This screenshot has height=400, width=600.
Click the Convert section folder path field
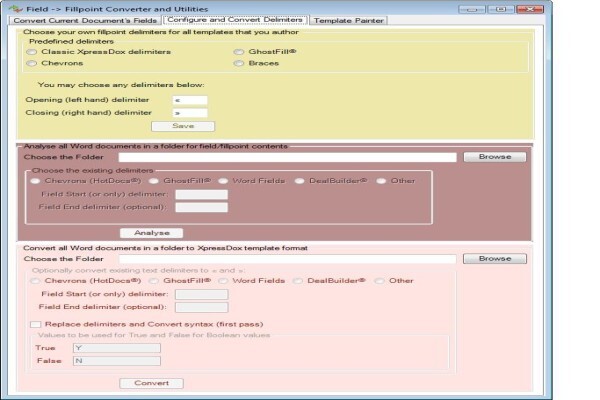[287, 259]
